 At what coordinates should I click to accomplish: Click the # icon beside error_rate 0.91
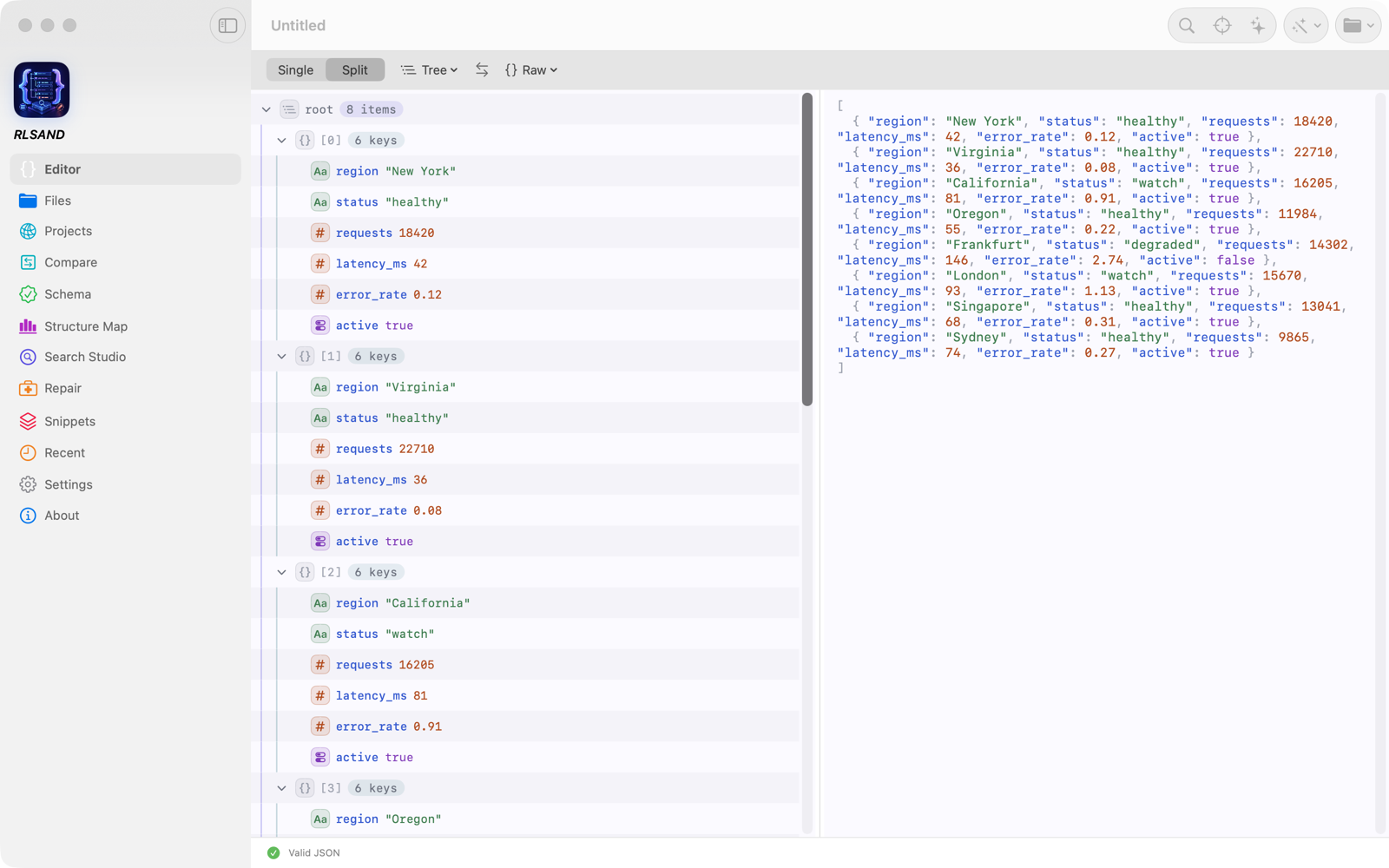(x=320, y=727)
